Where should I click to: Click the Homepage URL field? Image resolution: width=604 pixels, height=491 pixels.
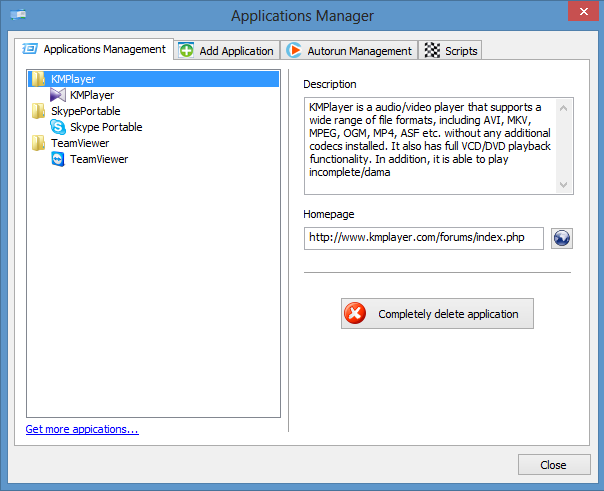coord(424,238)
